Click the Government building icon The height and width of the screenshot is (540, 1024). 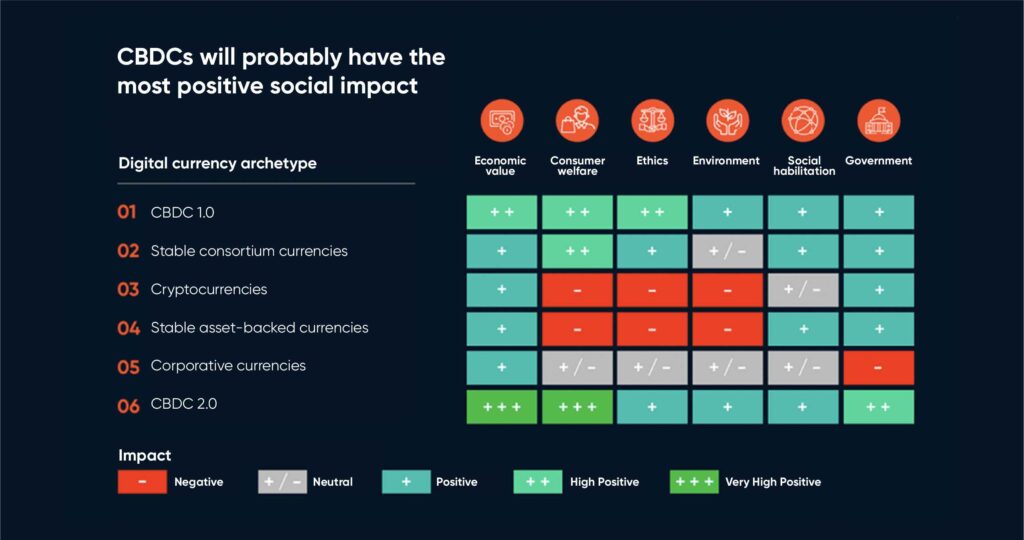click(878, 121)
